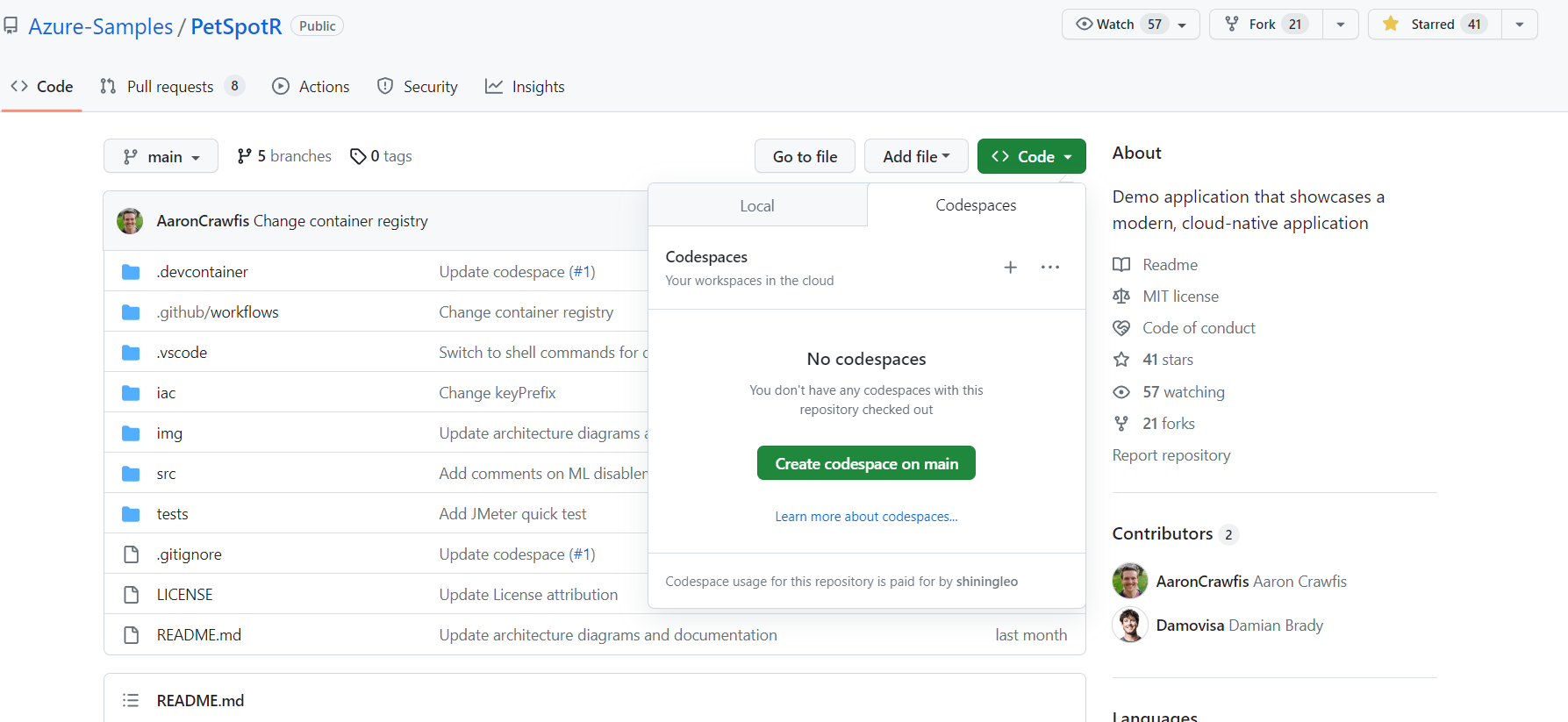Open the MIT license link

tap(1180, 297)
